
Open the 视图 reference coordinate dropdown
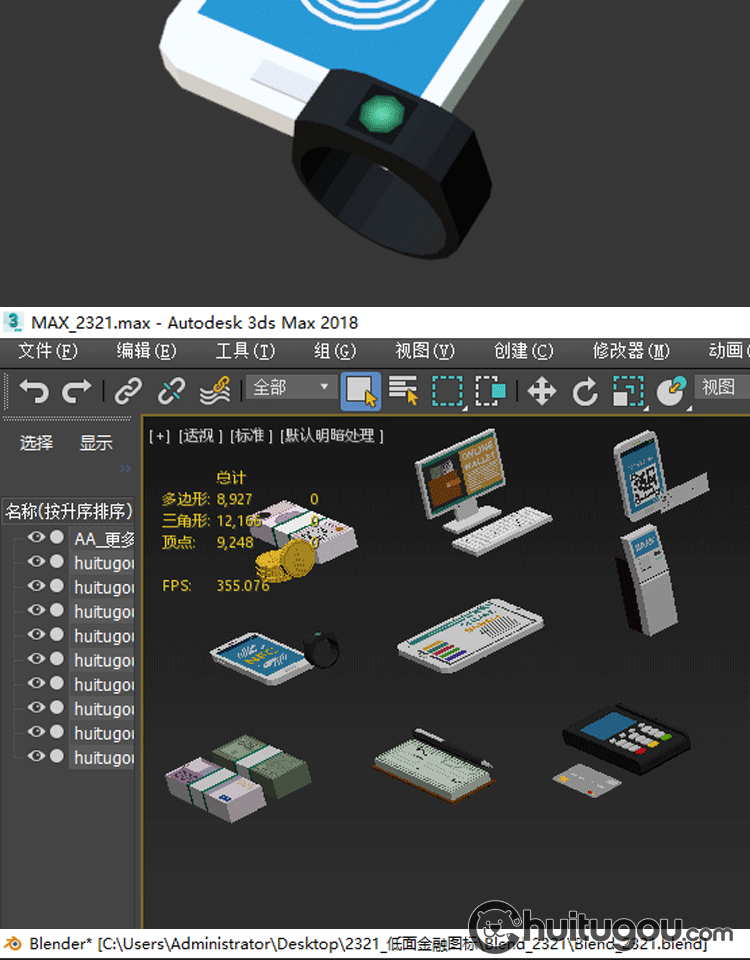pos(721,387)
